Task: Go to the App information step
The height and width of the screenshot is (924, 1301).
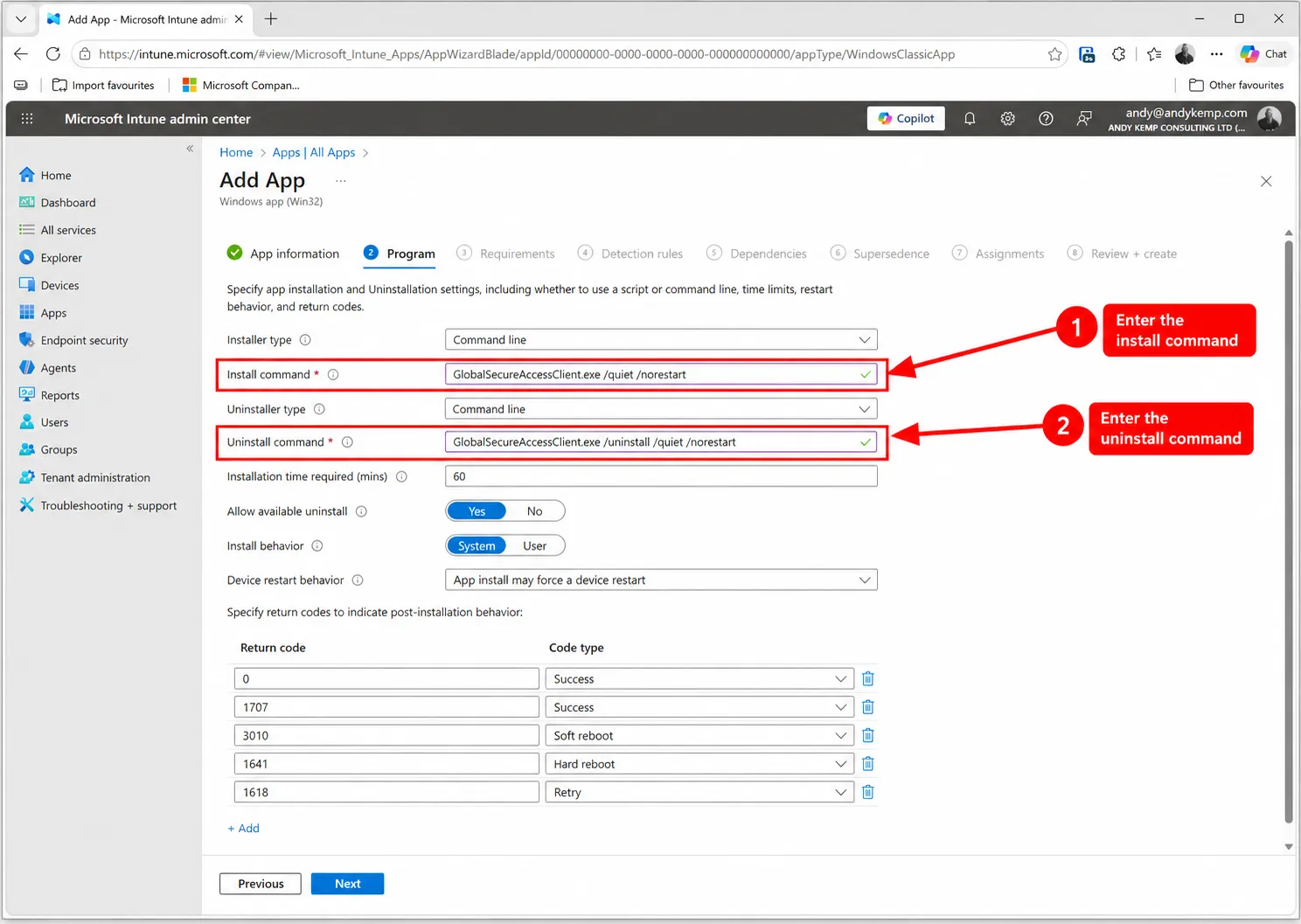Action: tap(283, 254)
